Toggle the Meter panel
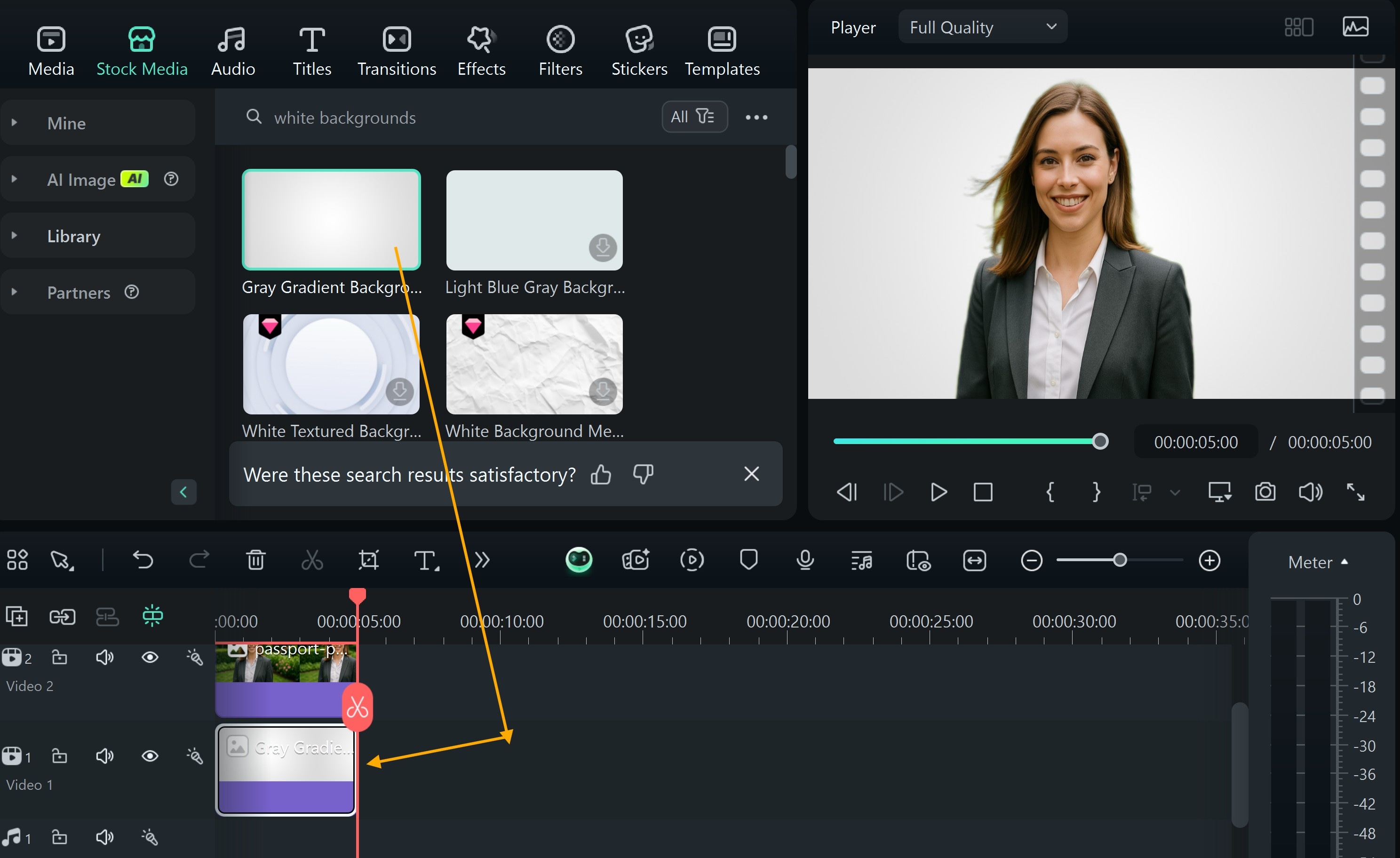 point(1318,562)
